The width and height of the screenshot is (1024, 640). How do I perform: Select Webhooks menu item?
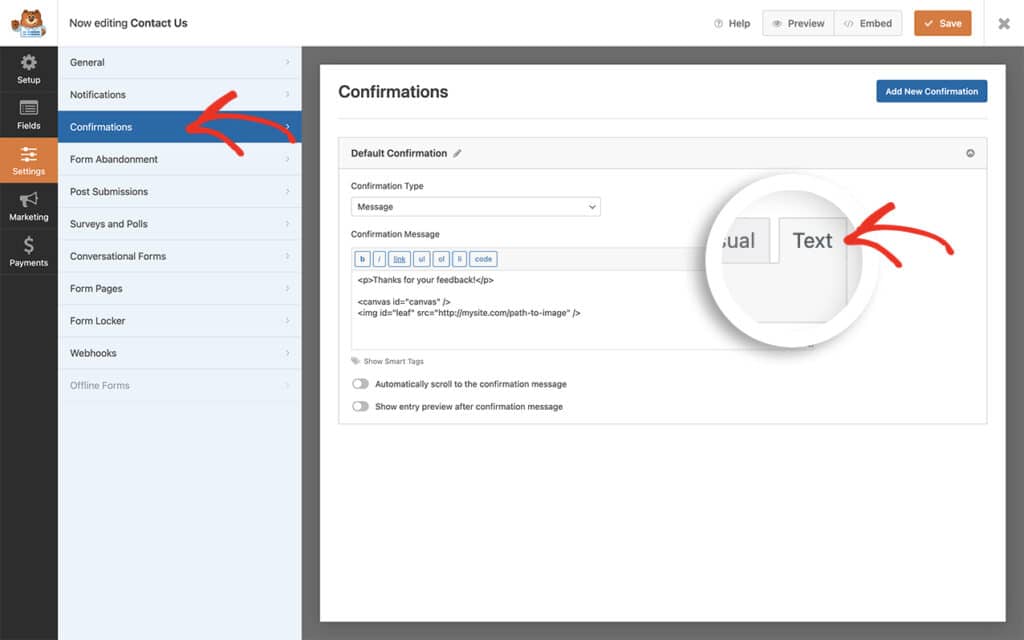[x=180, y=353]
